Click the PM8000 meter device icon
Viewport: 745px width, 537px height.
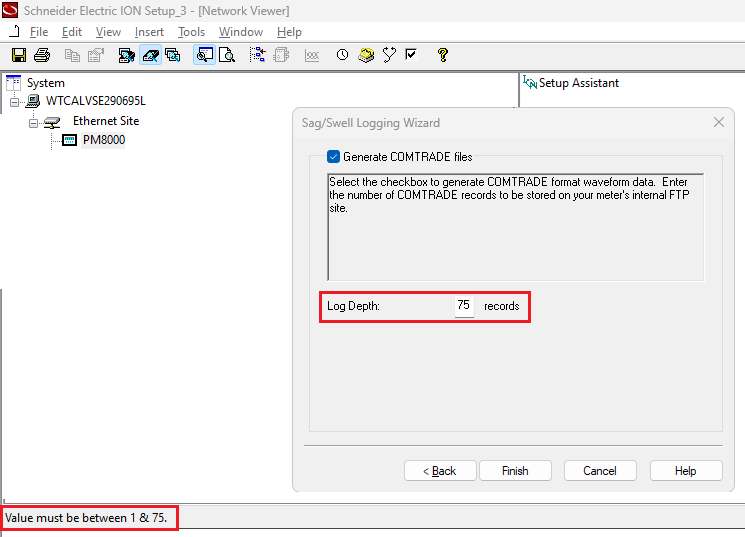69,140
